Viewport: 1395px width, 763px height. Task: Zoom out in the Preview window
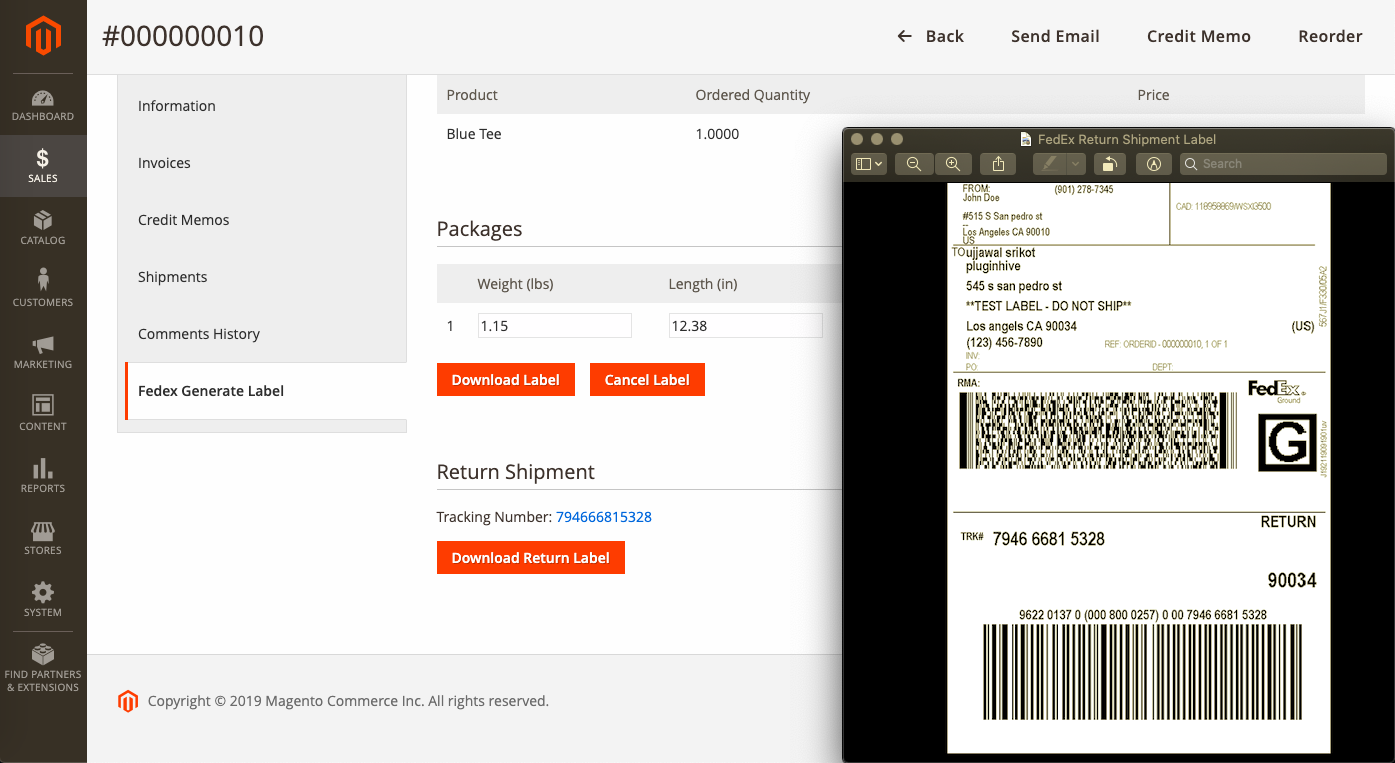click(914, 164)
